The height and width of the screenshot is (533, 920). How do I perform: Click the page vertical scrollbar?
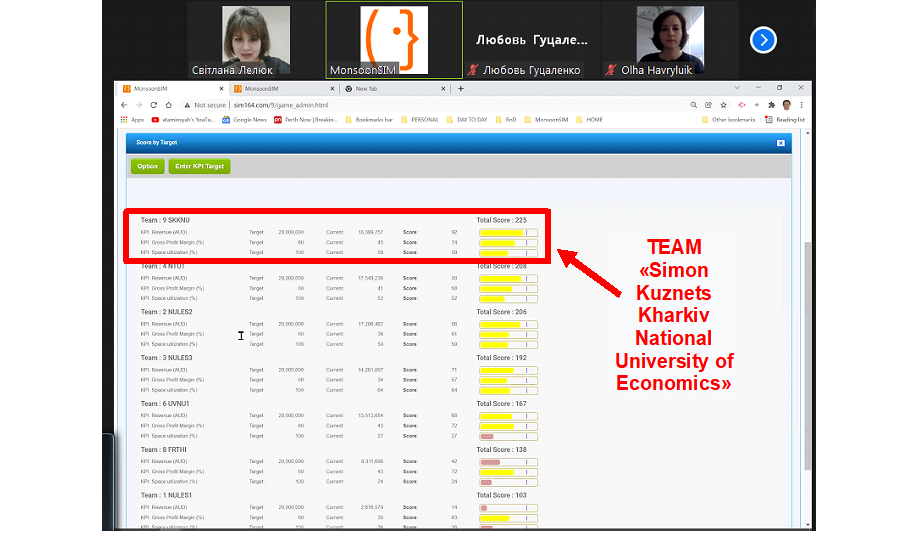[x=808, y=355]
